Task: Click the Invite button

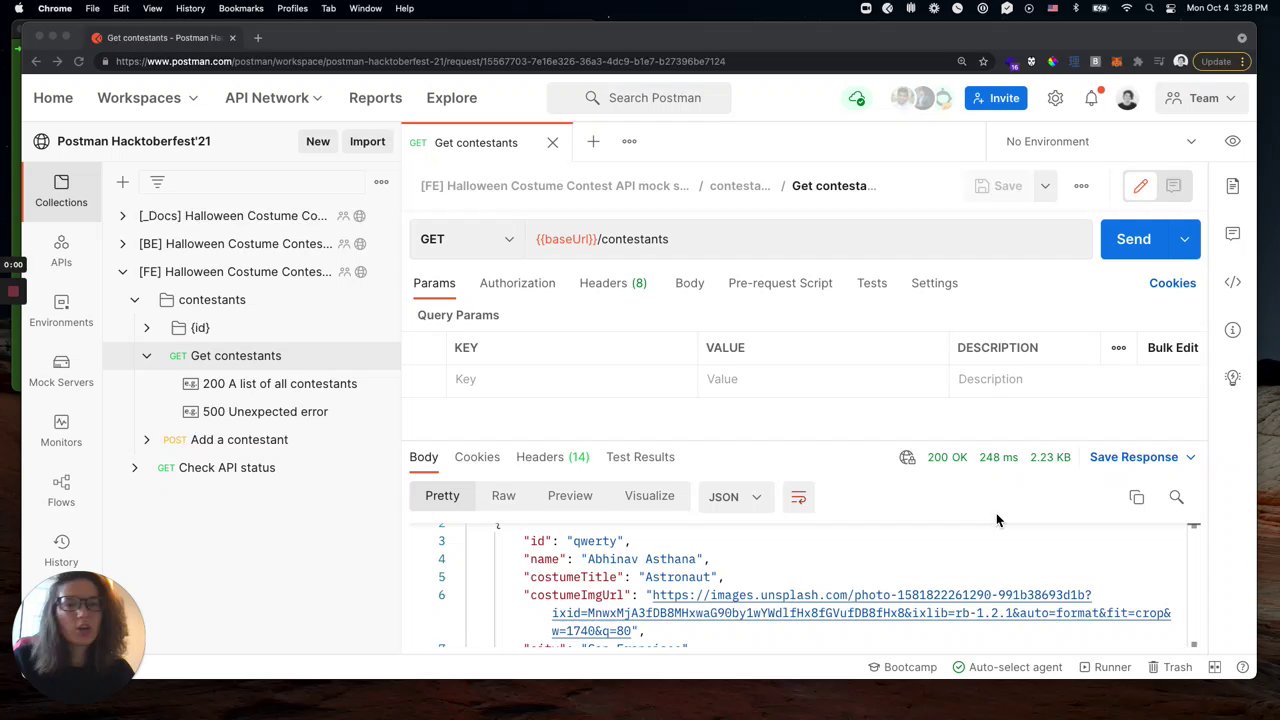Action: point(995,98)
